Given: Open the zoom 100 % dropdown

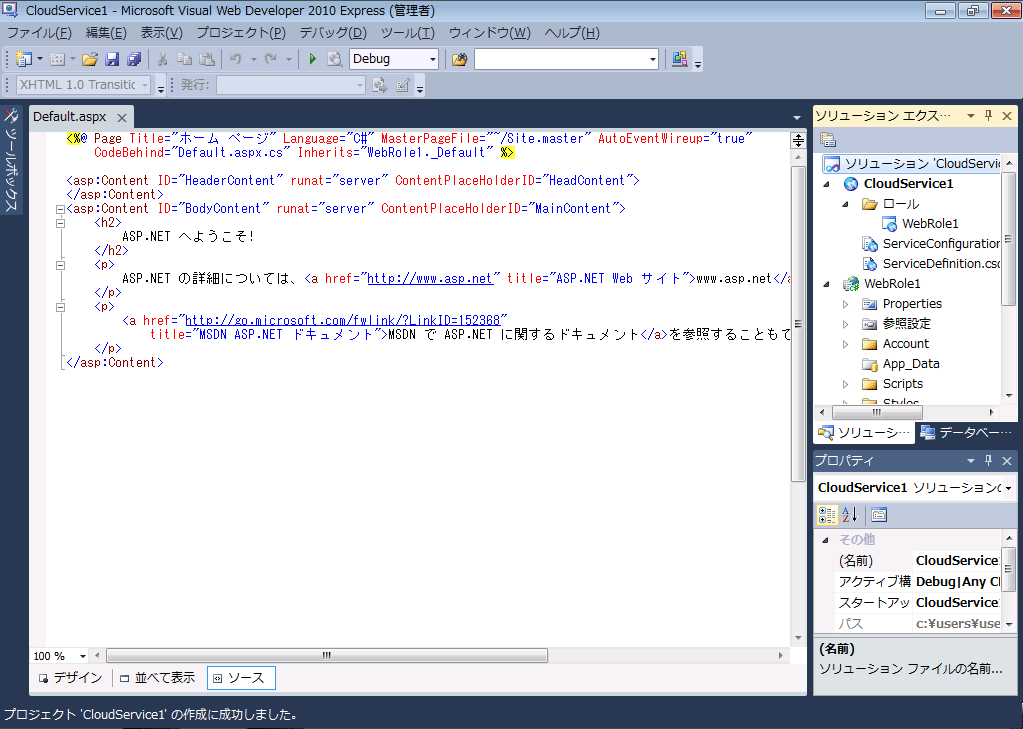Looking at the screenshot, I should (x=82, y=656).
